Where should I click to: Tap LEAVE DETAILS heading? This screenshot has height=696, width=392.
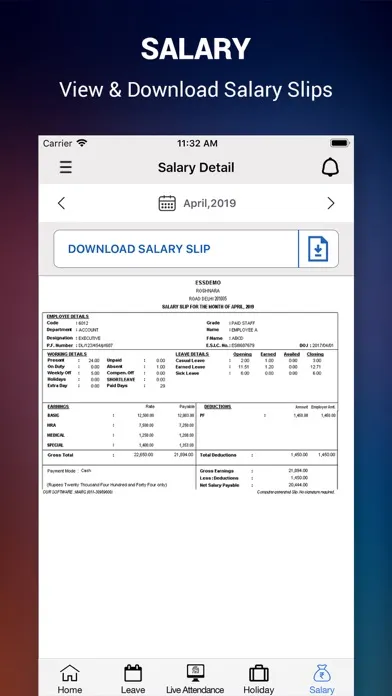click(x=192, y=354)
